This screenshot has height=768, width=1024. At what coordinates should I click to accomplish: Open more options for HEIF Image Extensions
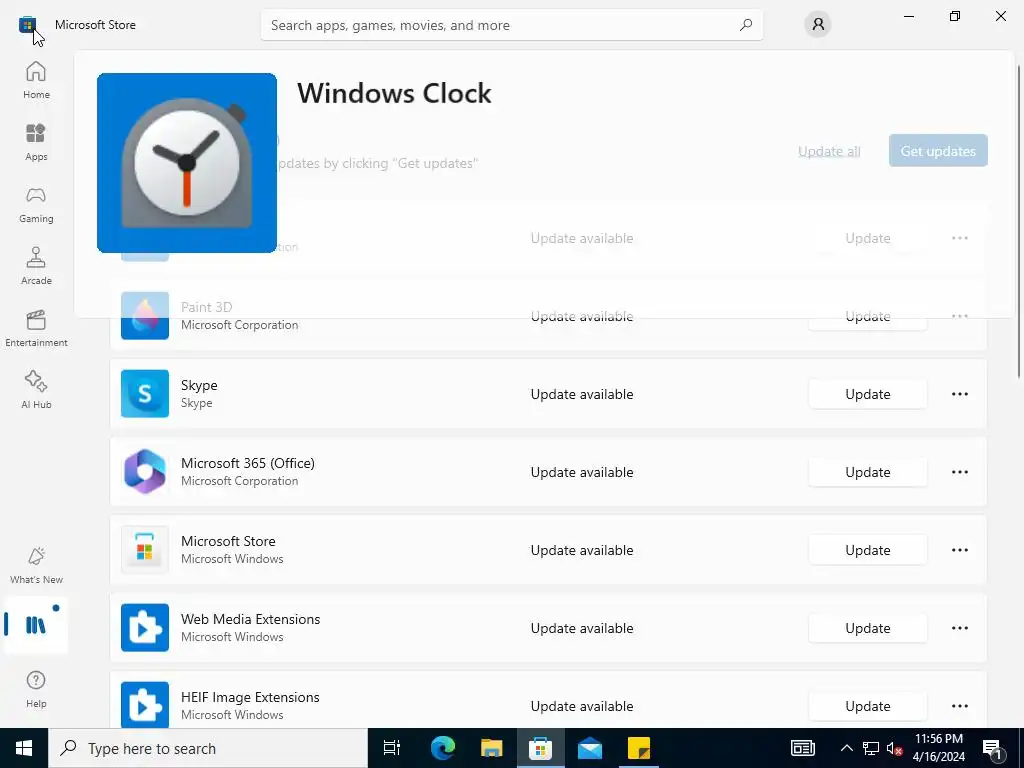click(959, 705)
